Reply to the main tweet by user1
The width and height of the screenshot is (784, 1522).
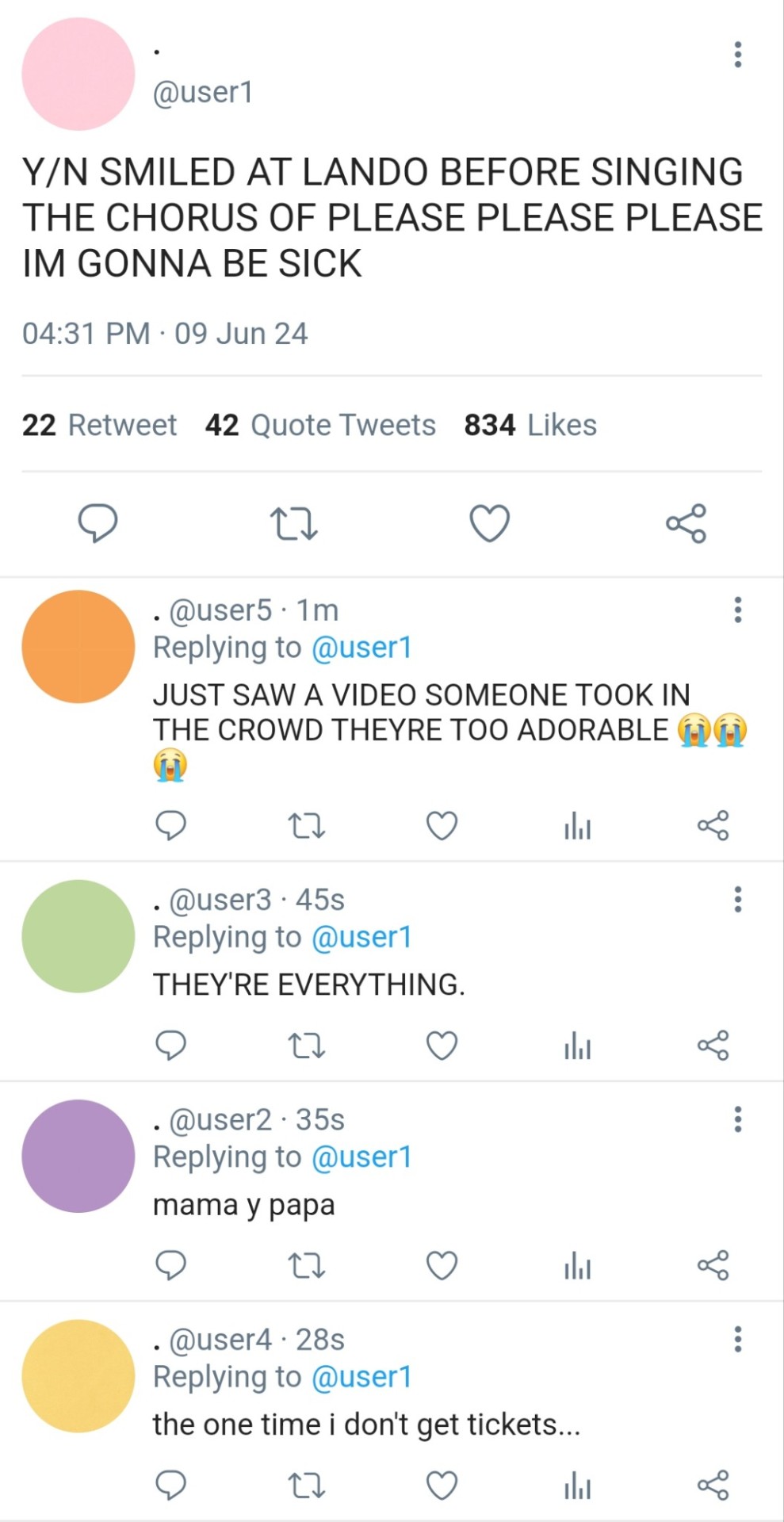98,523
